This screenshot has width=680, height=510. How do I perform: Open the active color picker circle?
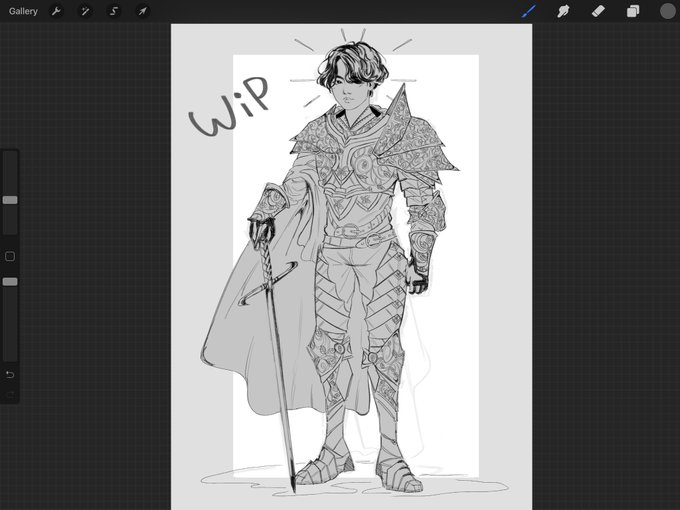(x=668, y=11)
